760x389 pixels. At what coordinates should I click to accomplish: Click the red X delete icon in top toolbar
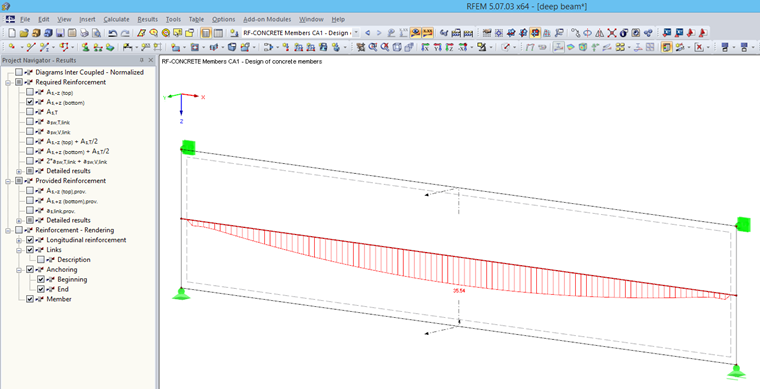point(612,33)
